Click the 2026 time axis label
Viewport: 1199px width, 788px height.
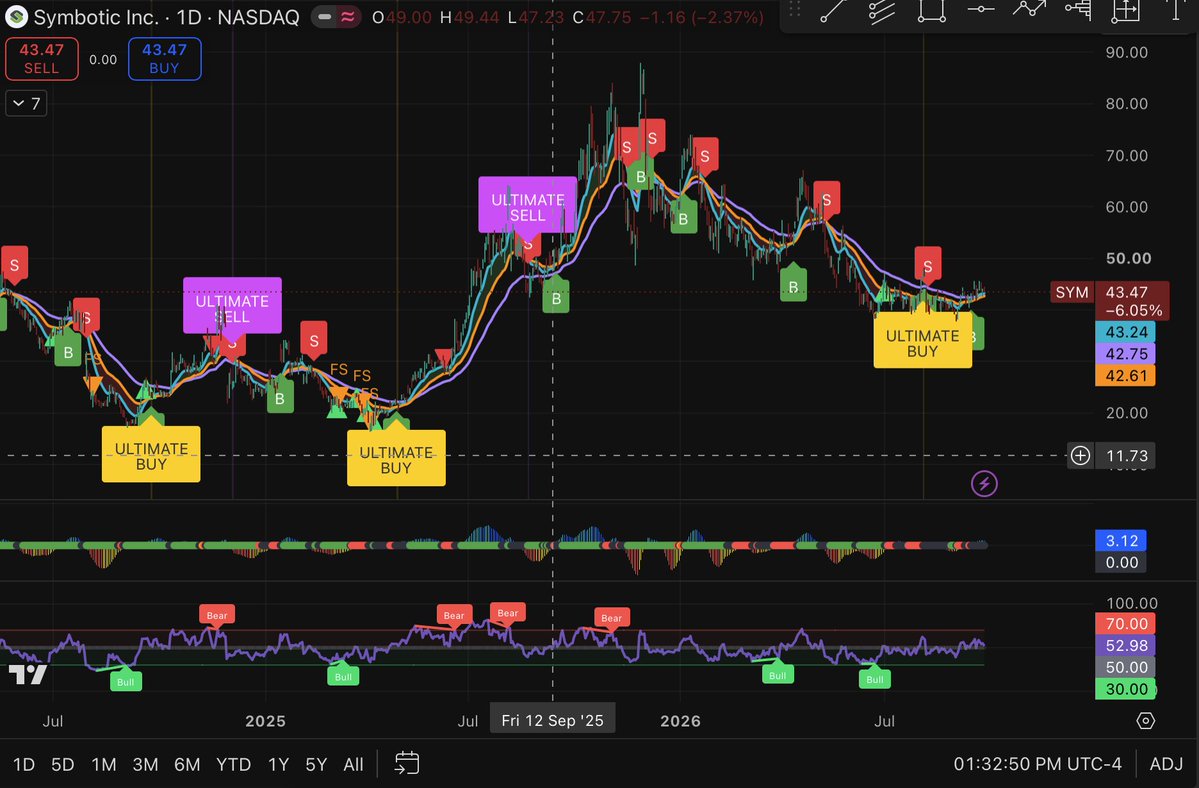[x=680, y=721]
